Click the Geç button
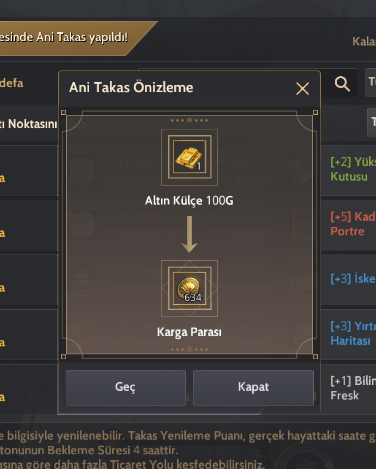Viewport: 376px width, 469px height. click(125, 388)
